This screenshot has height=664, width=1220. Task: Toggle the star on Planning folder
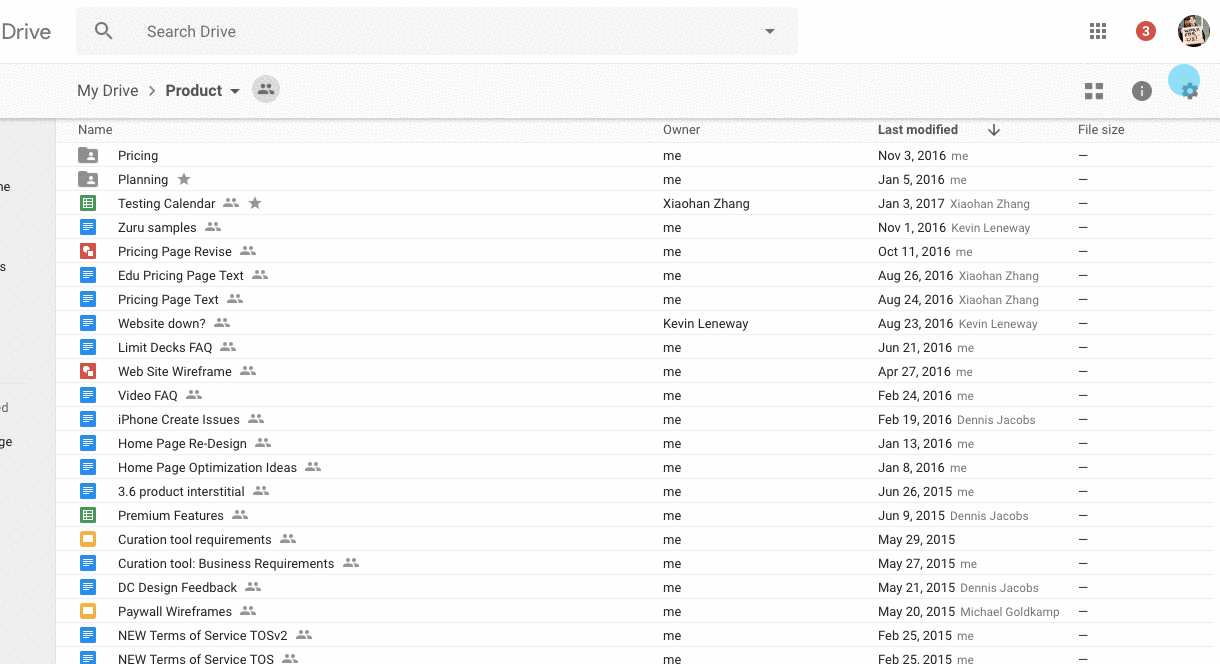(184, 179)
